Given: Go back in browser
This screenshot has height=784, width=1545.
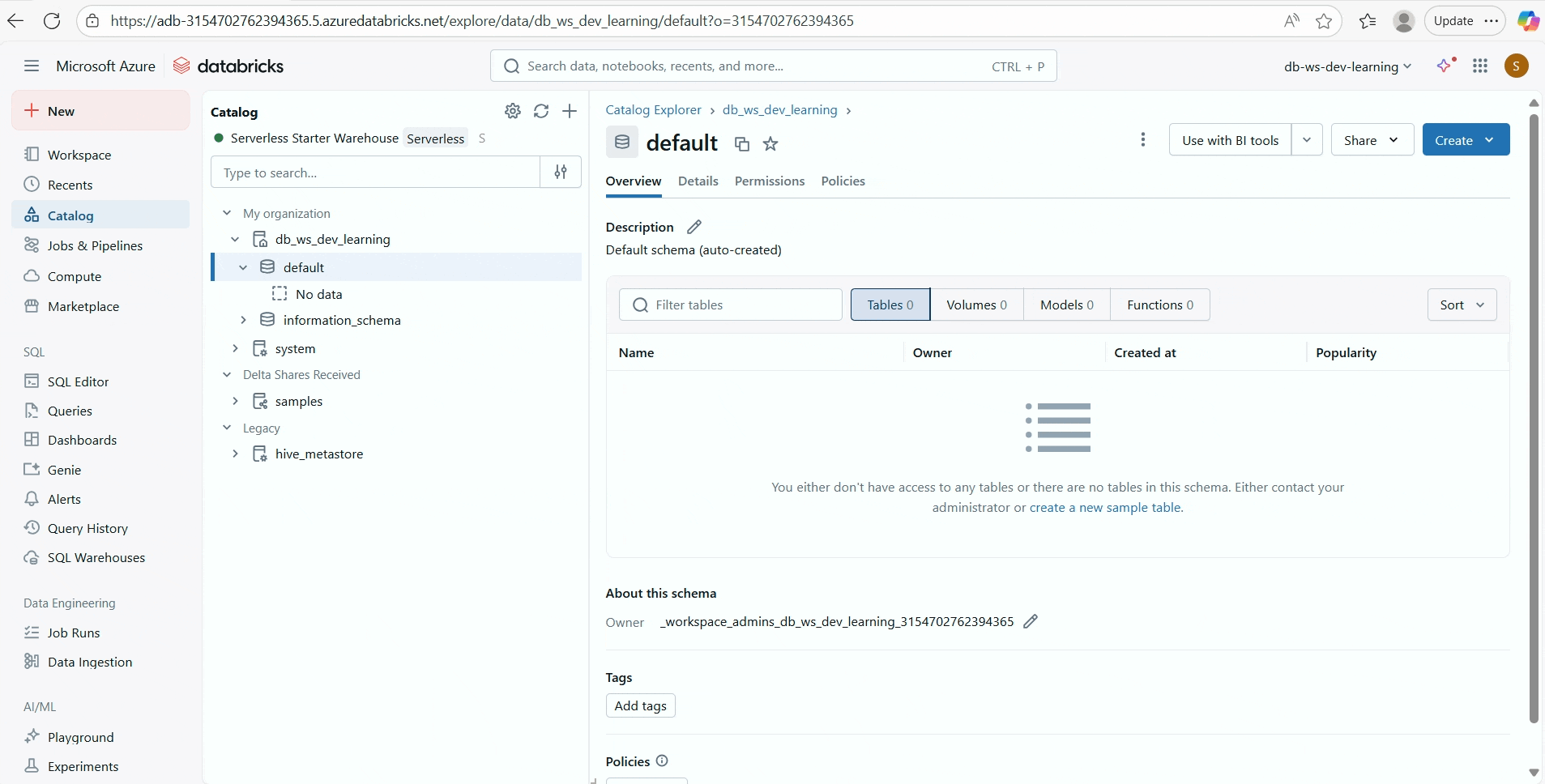Looking at the screenshot, I should point(15,21).
